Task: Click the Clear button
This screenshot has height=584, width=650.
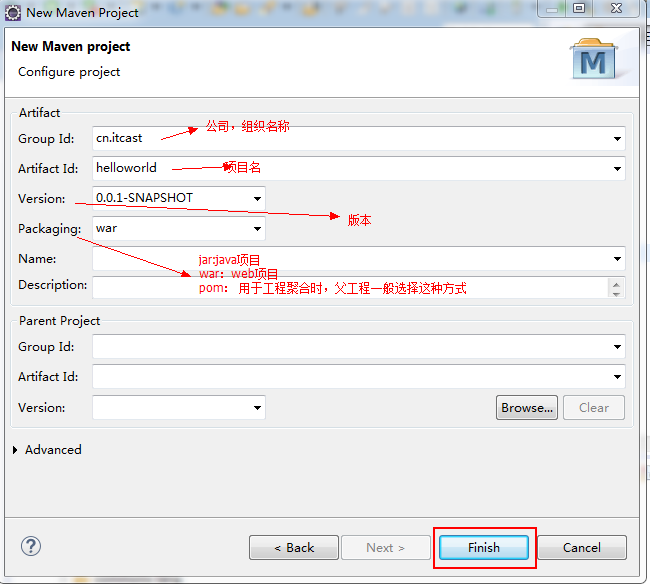Action: (x=594, y=408)
